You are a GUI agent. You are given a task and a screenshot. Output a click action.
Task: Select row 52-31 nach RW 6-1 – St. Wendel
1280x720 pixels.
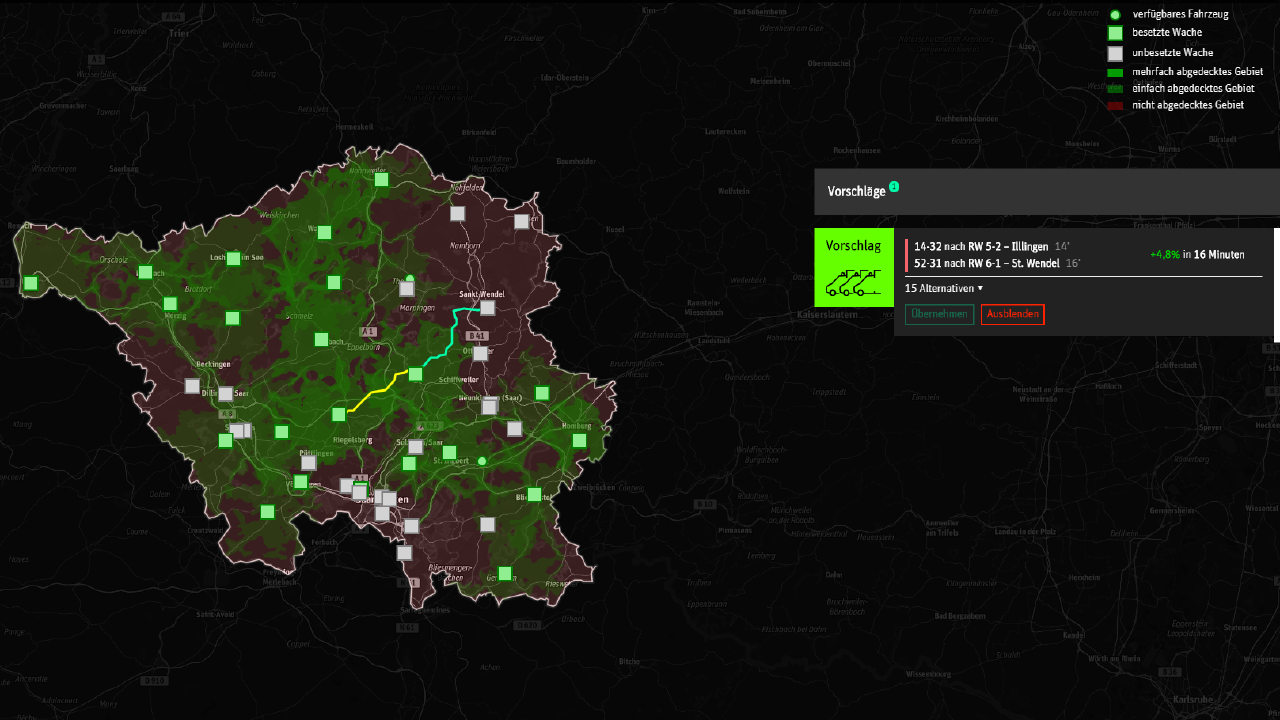click(997, 264)
